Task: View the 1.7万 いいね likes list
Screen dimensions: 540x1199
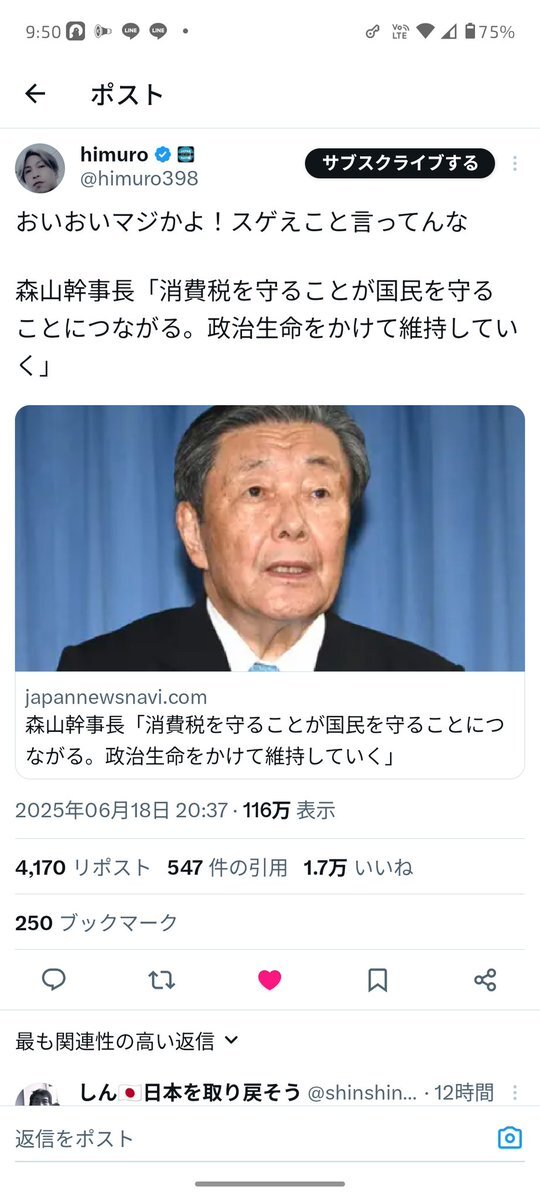Action: tap(358, 867)
